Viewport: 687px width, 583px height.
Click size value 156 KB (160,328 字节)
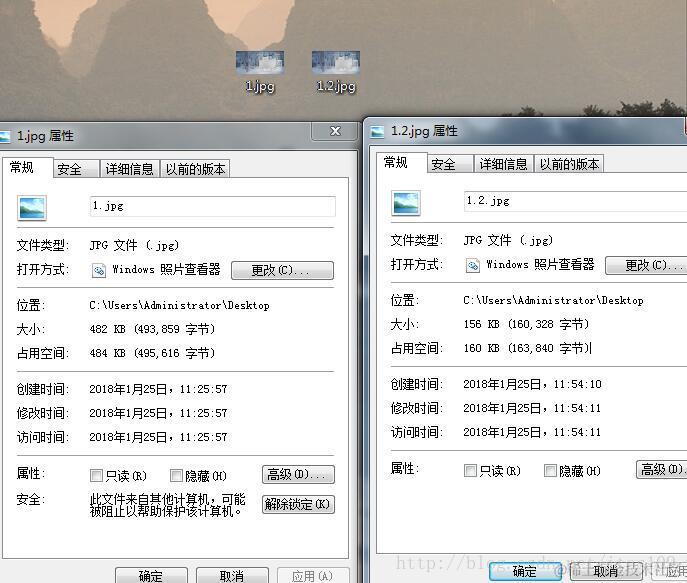526,325
